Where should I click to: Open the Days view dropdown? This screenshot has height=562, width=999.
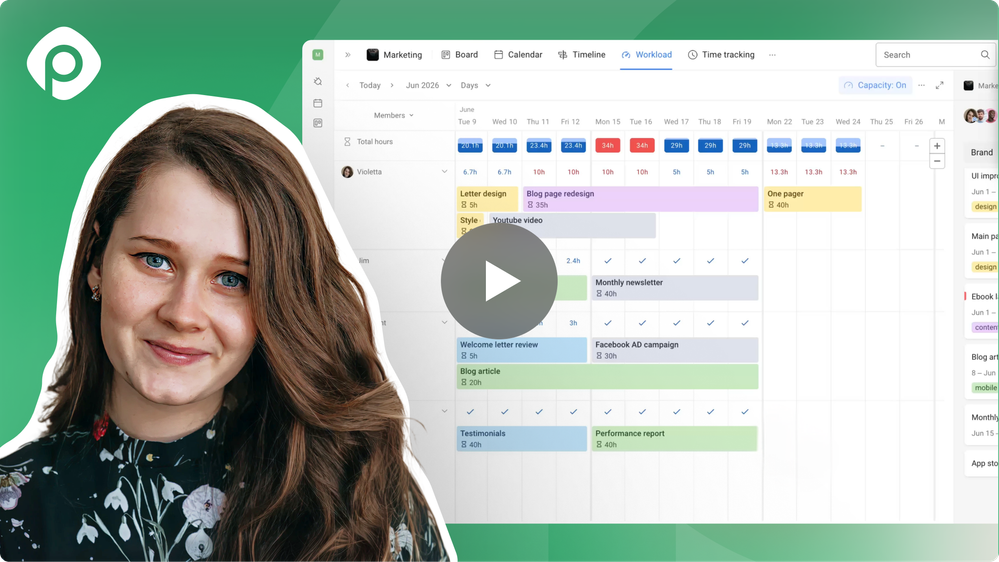point(476,85)
